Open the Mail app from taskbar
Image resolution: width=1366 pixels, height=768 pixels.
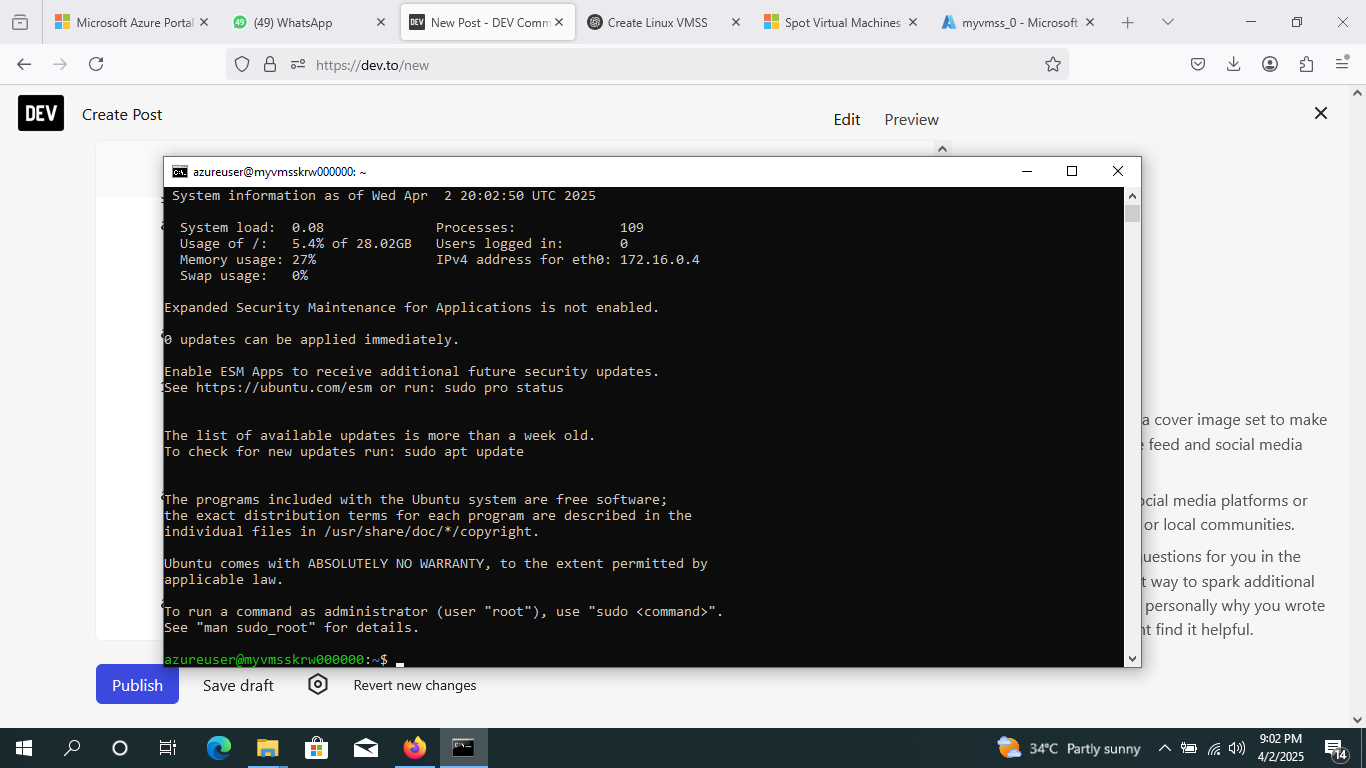point(365,747)
